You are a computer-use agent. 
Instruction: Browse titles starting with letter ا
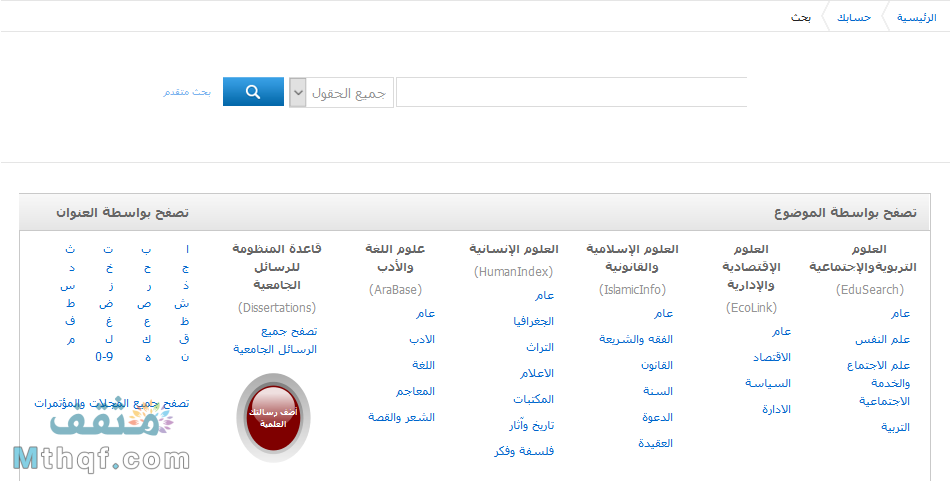click(187, 249)
